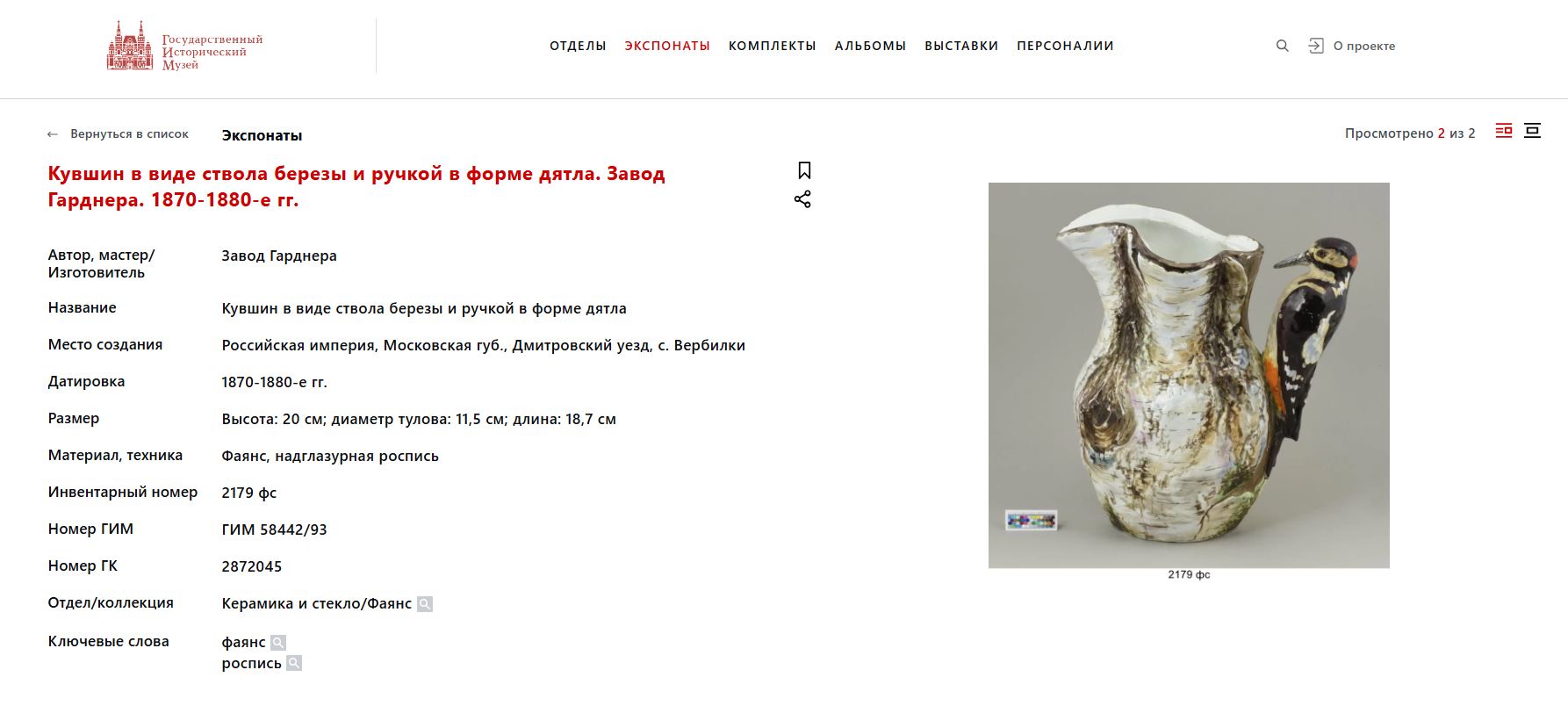
Task: Click the magnifier icon next to фаянс
Action: coord(278,643)
